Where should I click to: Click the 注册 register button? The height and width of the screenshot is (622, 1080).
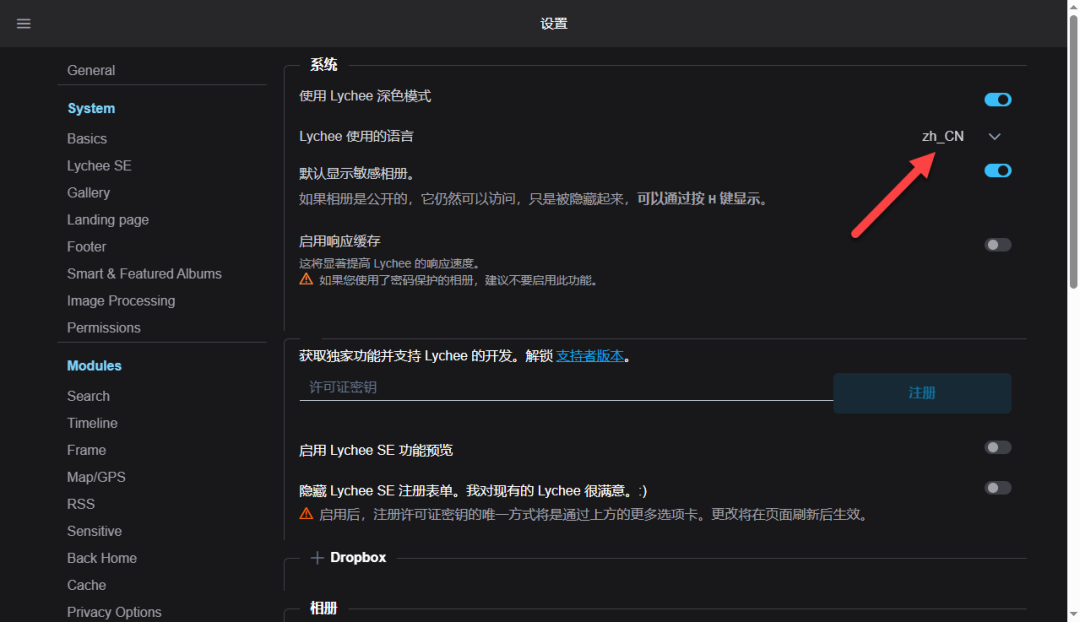(x=922, y=393)
